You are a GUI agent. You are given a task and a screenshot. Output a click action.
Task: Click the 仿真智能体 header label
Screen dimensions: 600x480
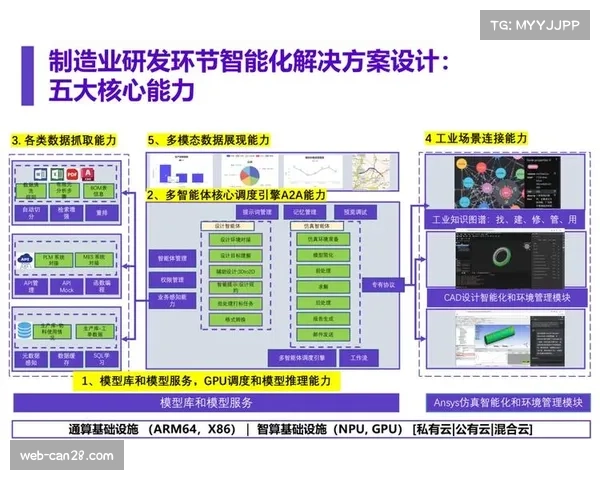[317, 226]
